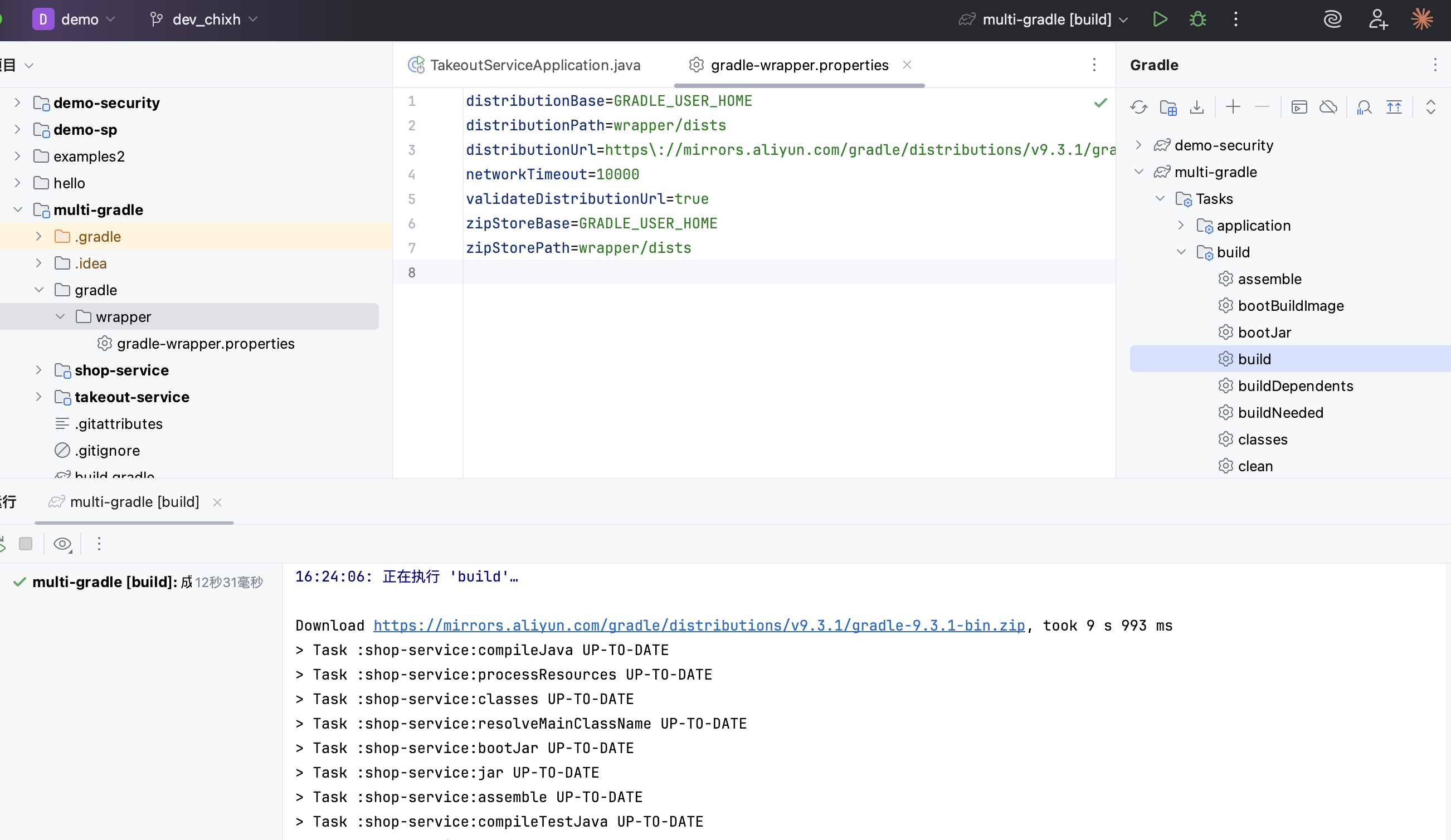Select the multi-gradle [build] run tab

click(x=134, y=502)
